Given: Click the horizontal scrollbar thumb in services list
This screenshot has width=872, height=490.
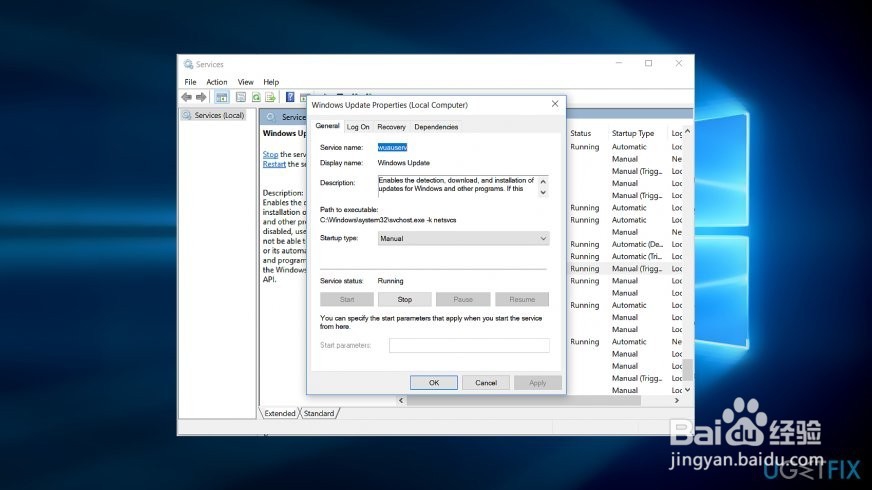Looking at the screenshot, I should pos(524,400).
